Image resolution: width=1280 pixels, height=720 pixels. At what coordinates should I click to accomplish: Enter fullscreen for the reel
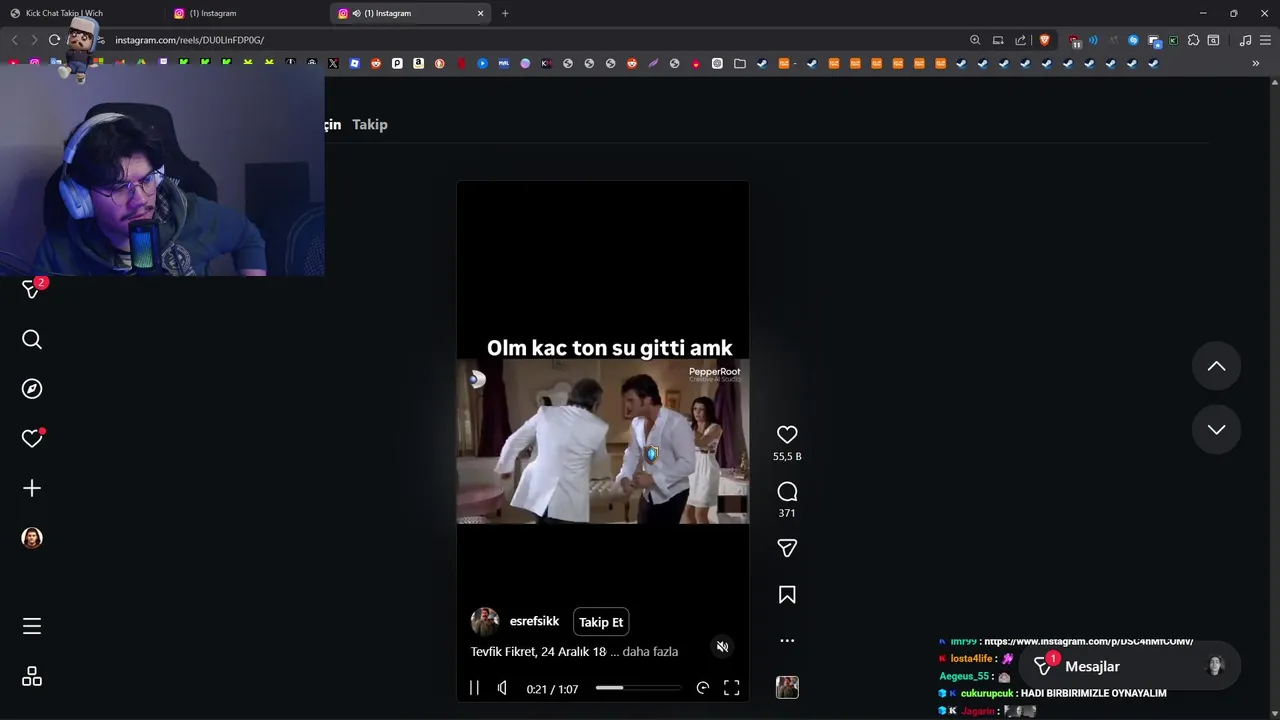731,688
